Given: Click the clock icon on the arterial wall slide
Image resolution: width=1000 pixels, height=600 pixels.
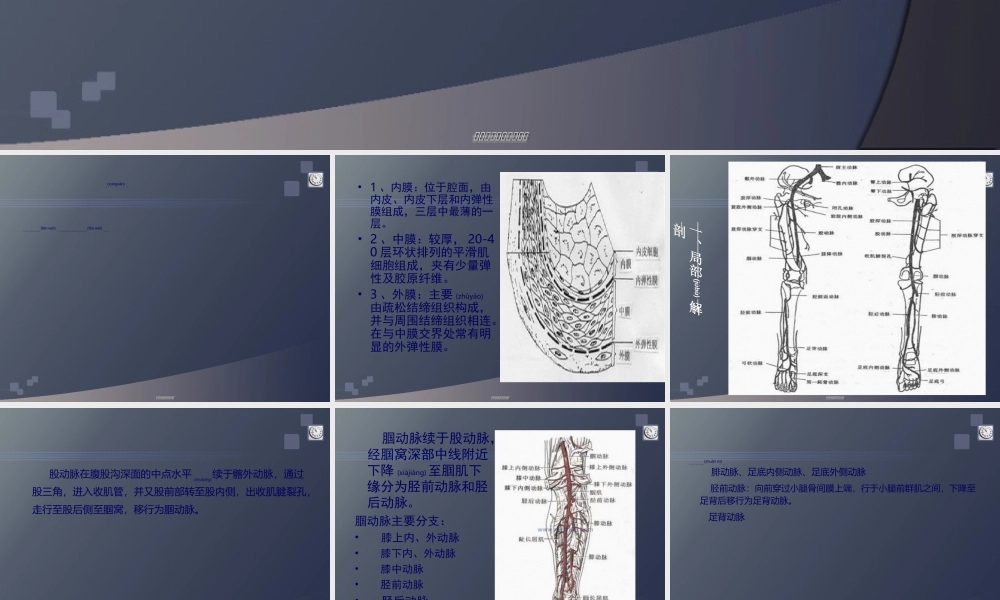Looking at the screenshot, I should pyautogui.click(x=650, y=172).
